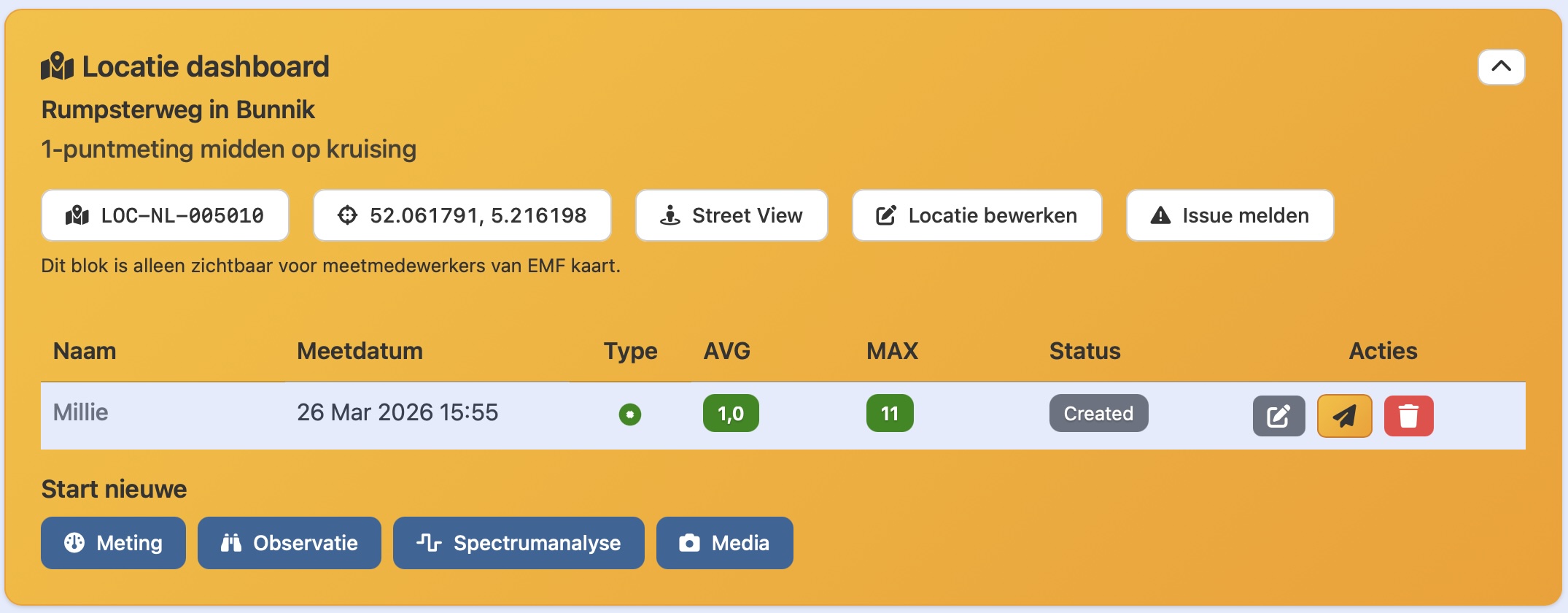Click the Status column header

point(1084,351)
